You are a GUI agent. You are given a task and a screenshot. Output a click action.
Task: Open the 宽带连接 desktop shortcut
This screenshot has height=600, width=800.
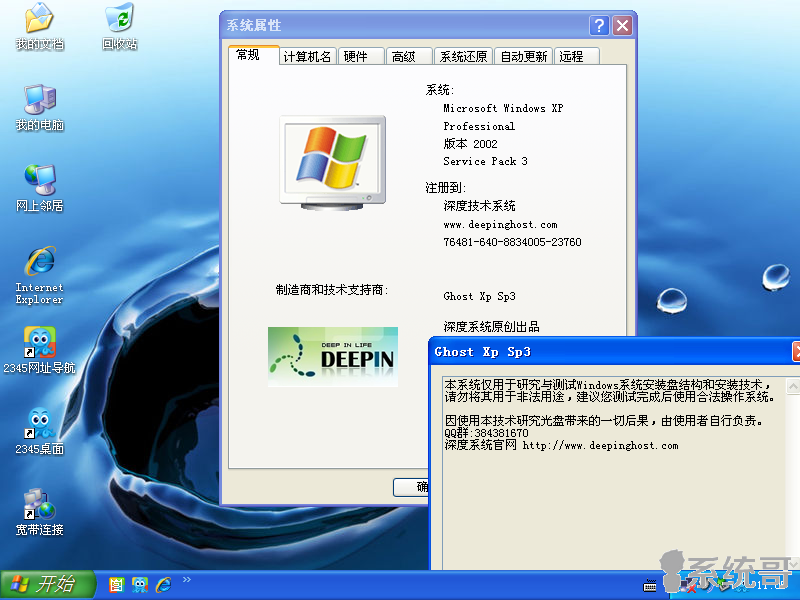pyautogui.click(x=39, y=512)
